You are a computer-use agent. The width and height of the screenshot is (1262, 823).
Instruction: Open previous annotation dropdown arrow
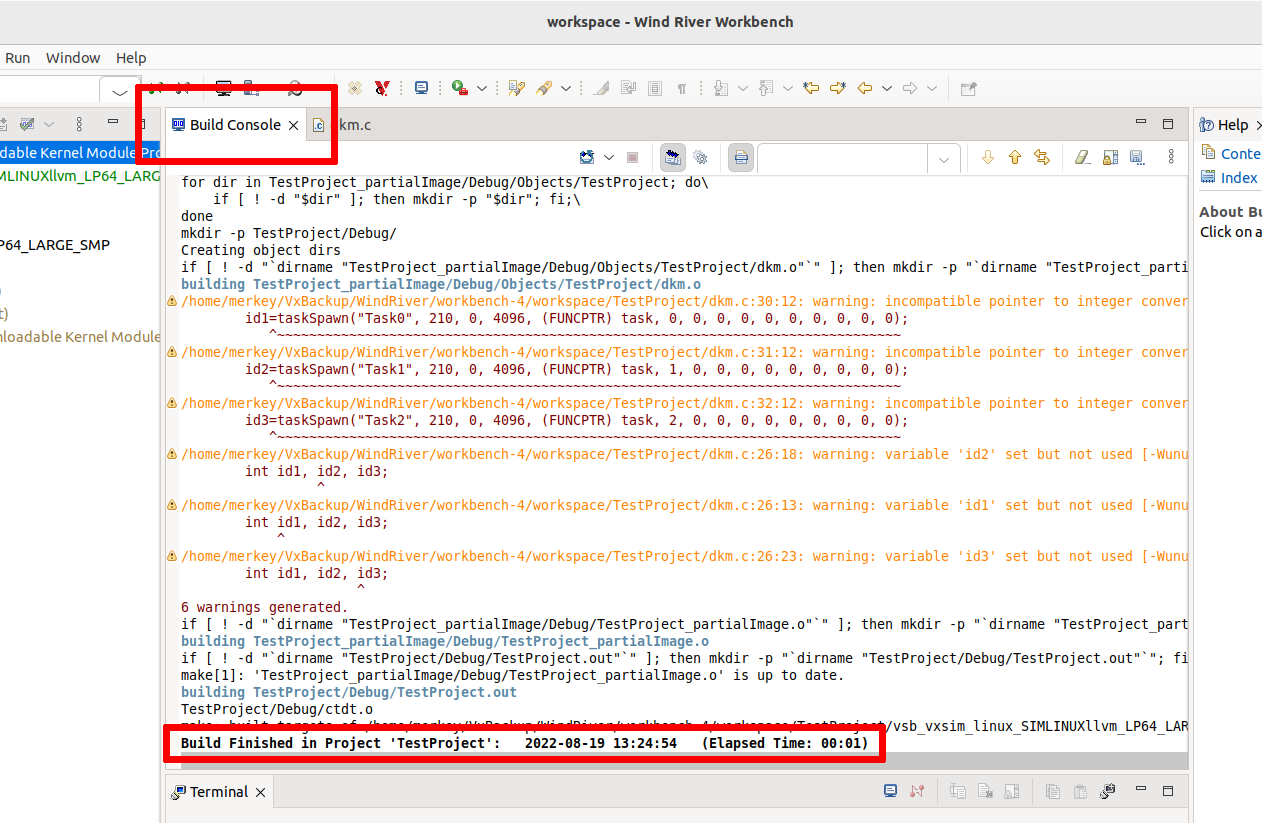click(787, 88)
